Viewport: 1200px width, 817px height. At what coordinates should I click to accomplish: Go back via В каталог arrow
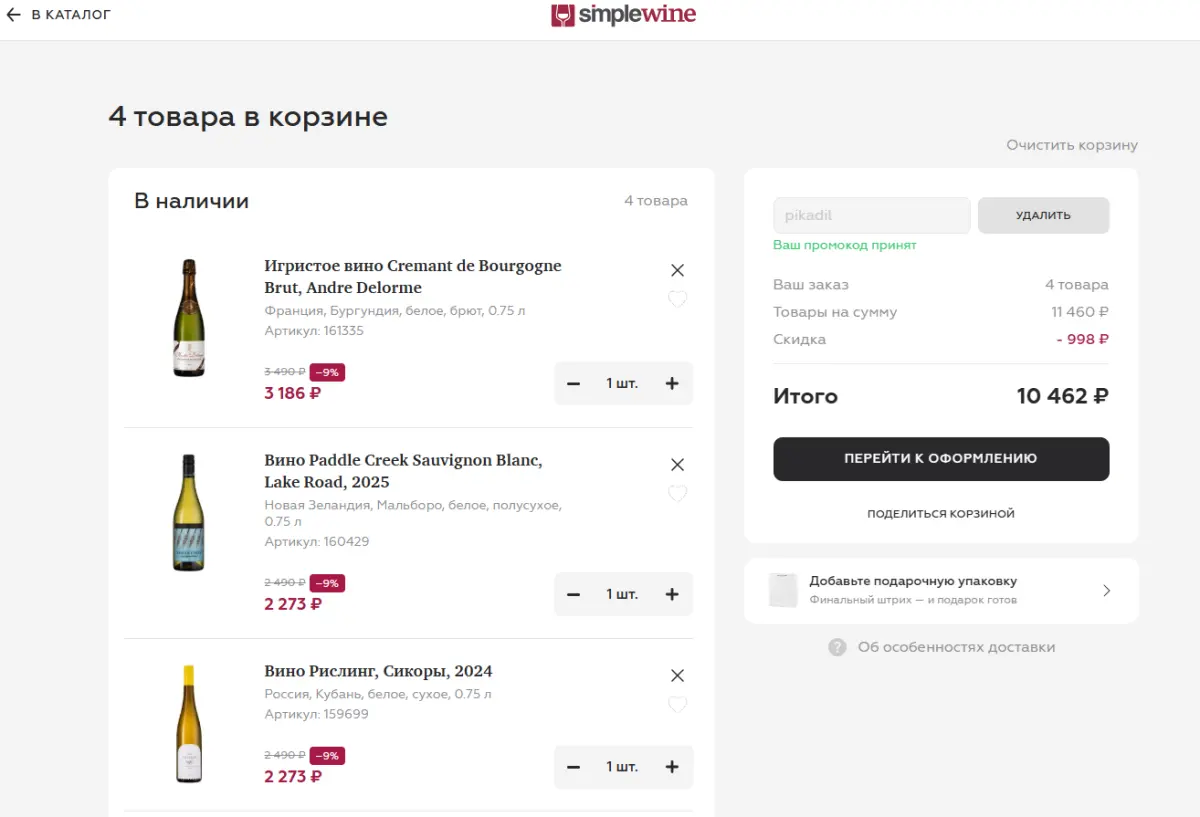[13, 15]
